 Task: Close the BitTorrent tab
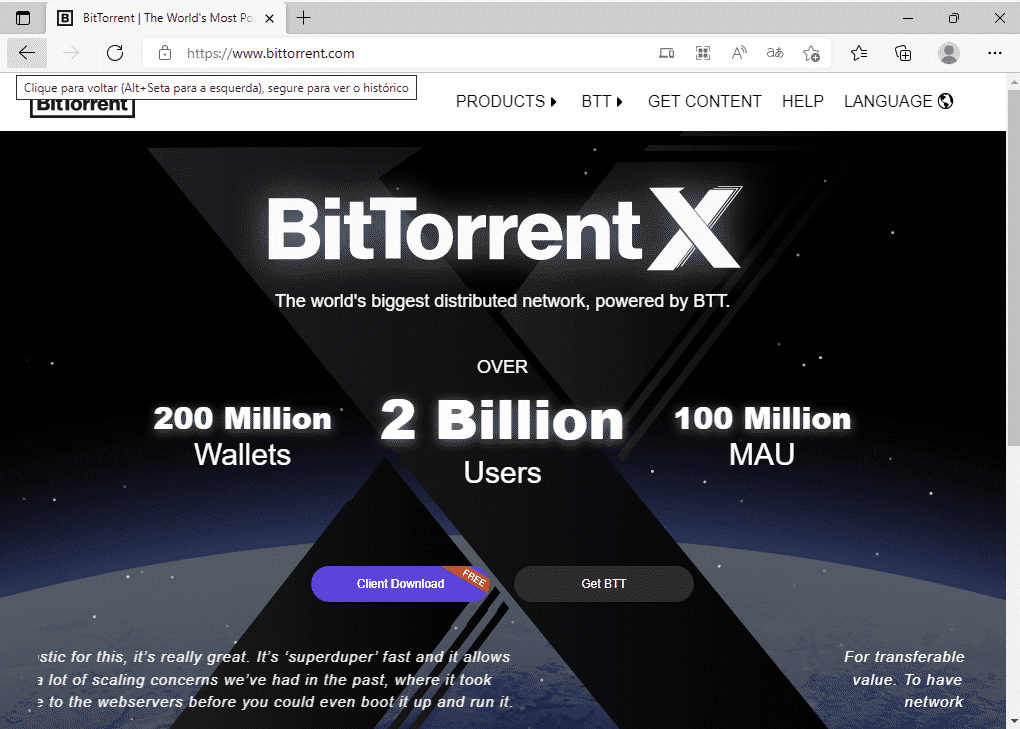[x=269, y=18]
